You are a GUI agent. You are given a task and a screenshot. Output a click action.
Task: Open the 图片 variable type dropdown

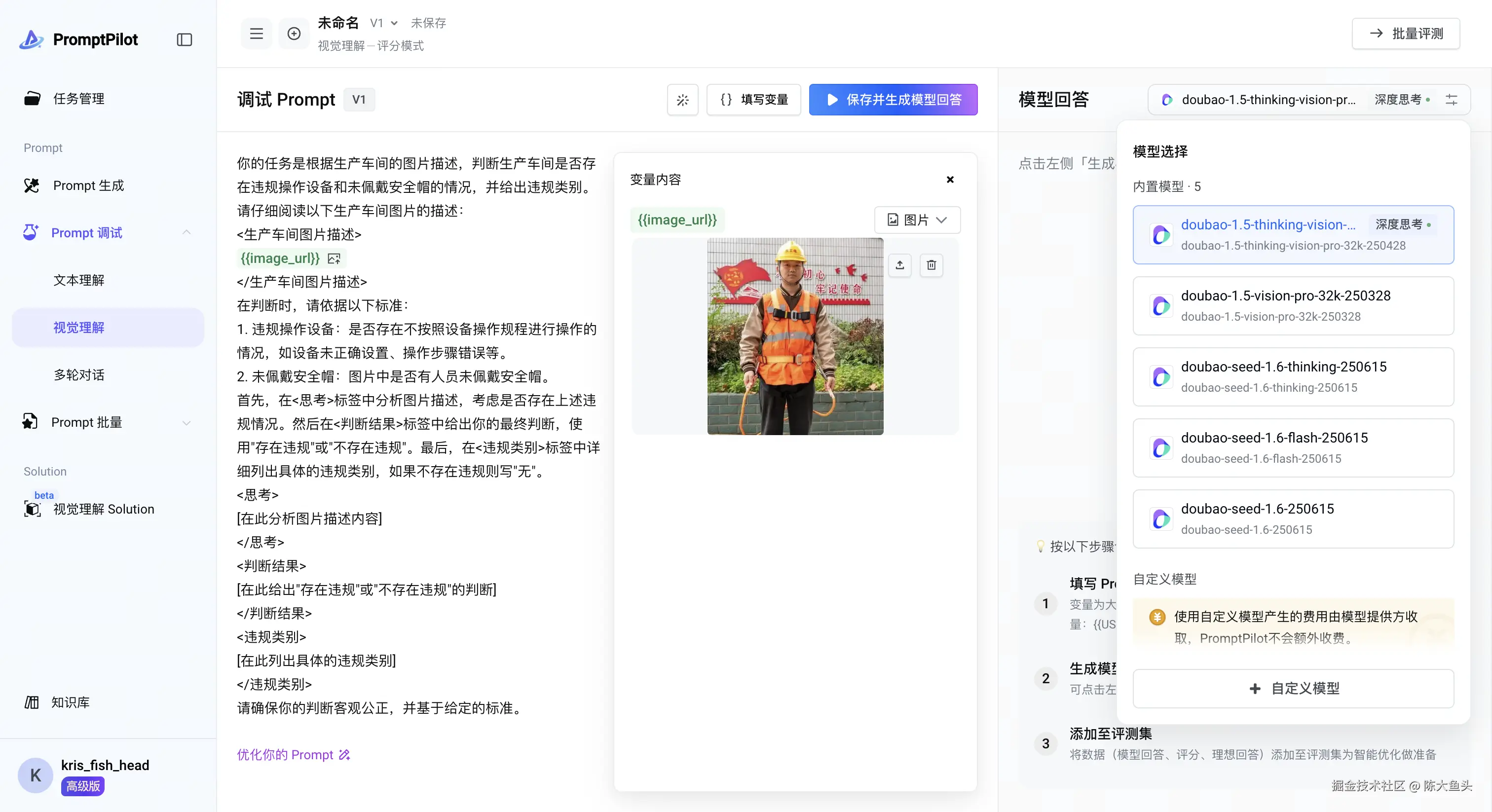point(917,220)
